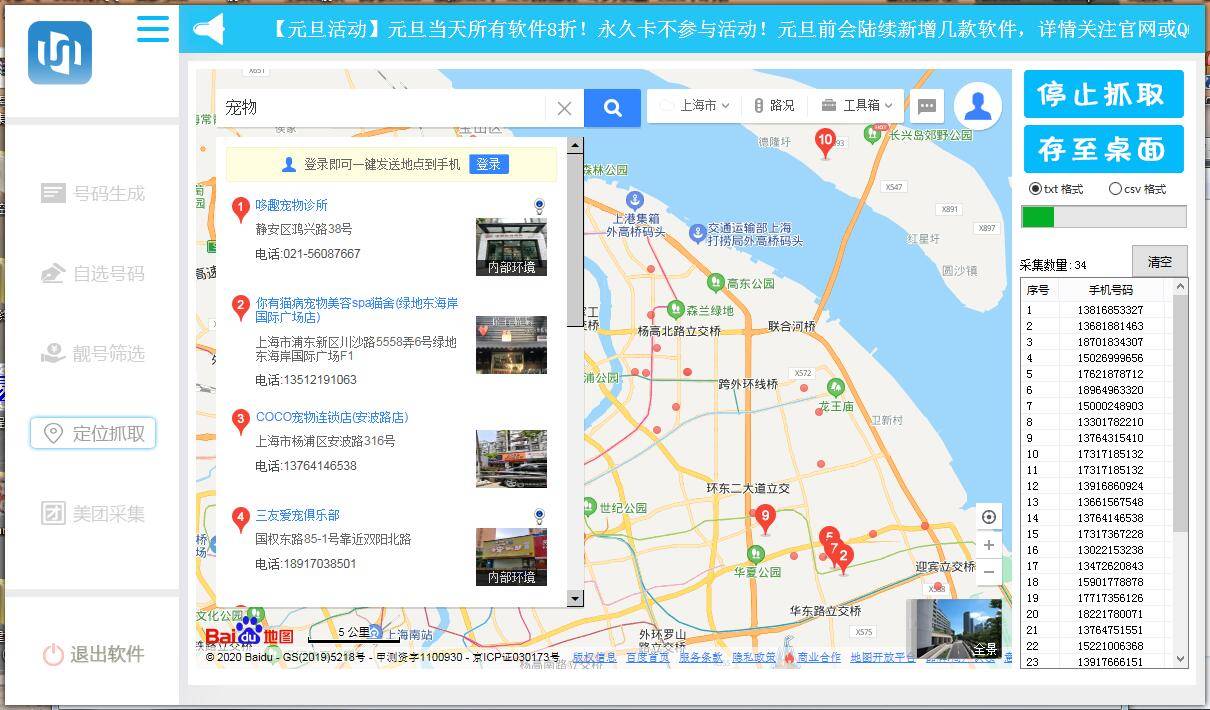This screenshot has height=710, width=1210.
Task: Click red map marker number 9
Action: 765,519
